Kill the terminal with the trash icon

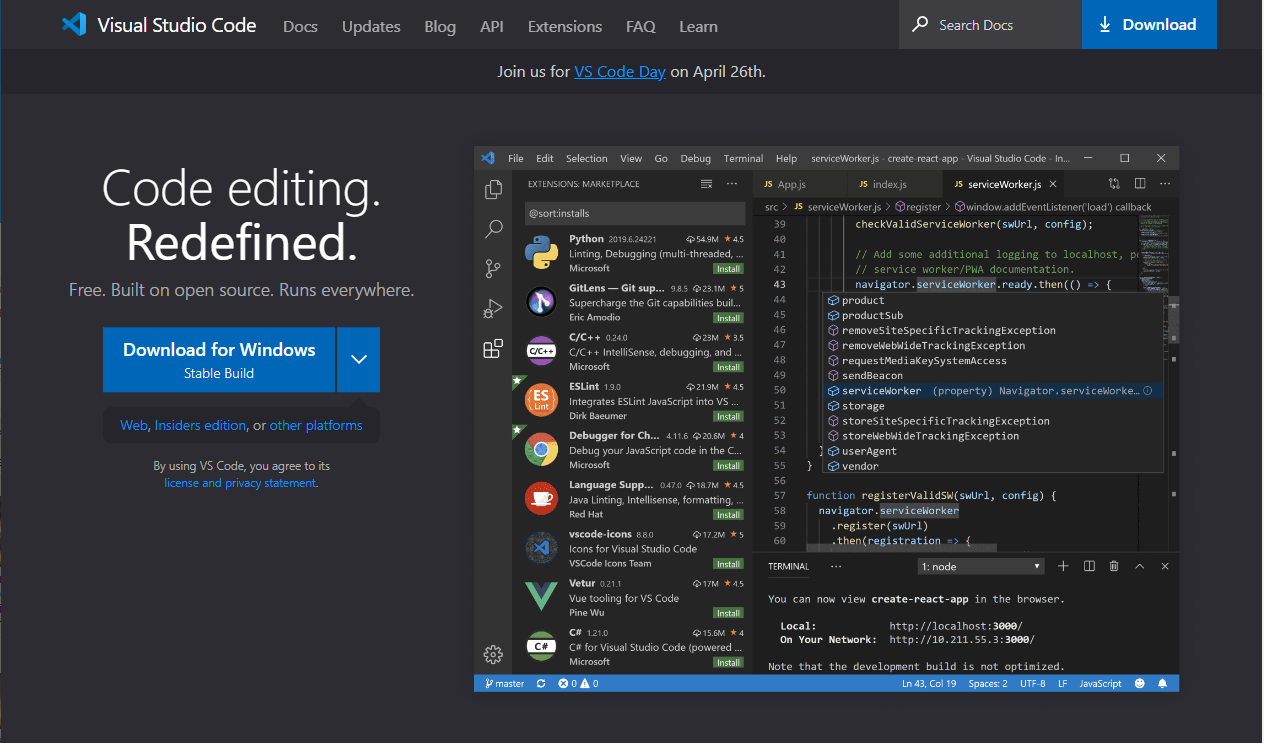[x=1114, y=566]
